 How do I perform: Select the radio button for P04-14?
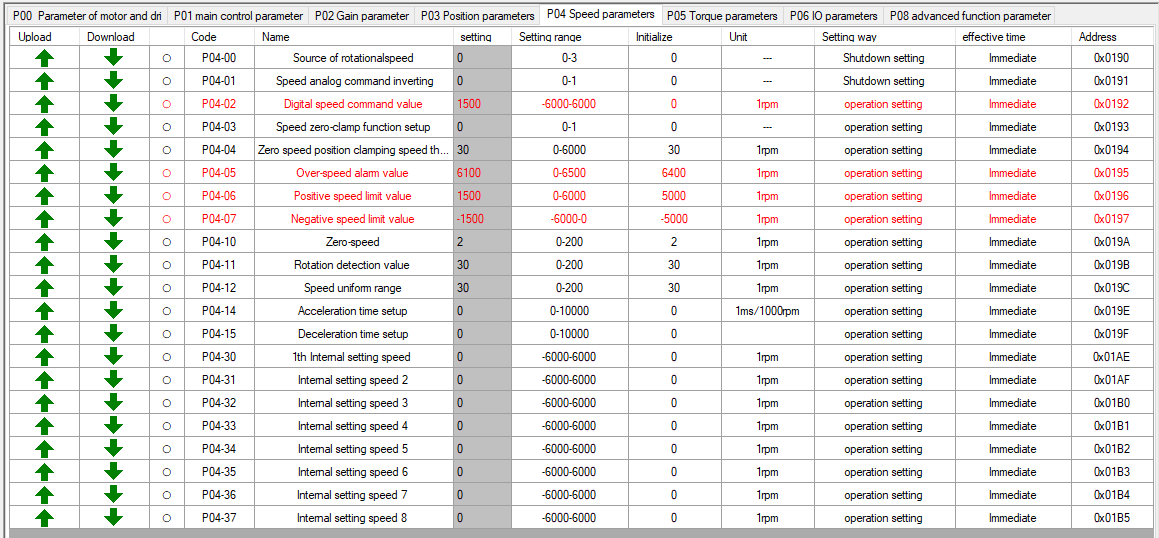tap(166, 310)
